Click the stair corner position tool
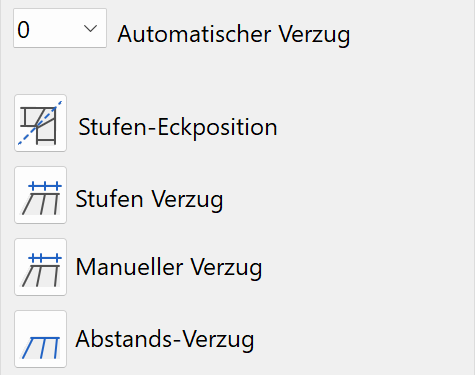Viewport: 475px width, 375px height. pyautogui.click(x=40, y=123)
